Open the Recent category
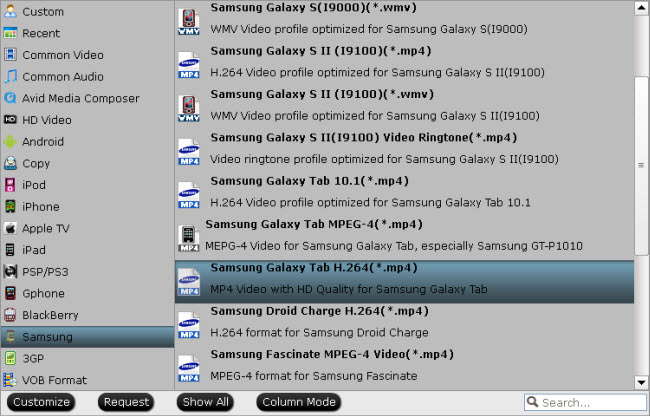 pos(87,33)
